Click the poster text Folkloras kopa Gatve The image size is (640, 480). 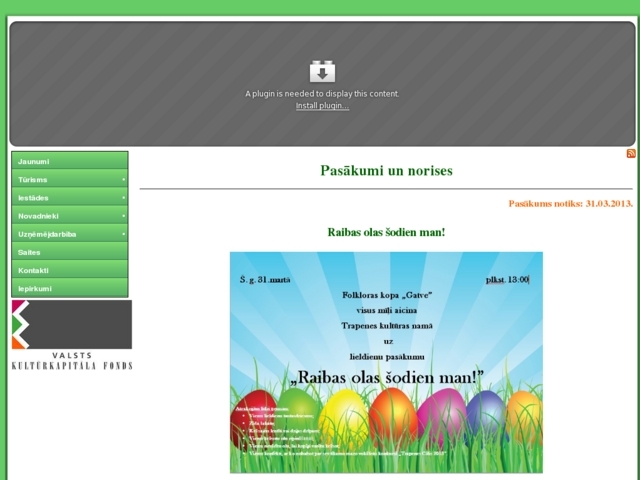click(x=387, y=295)
